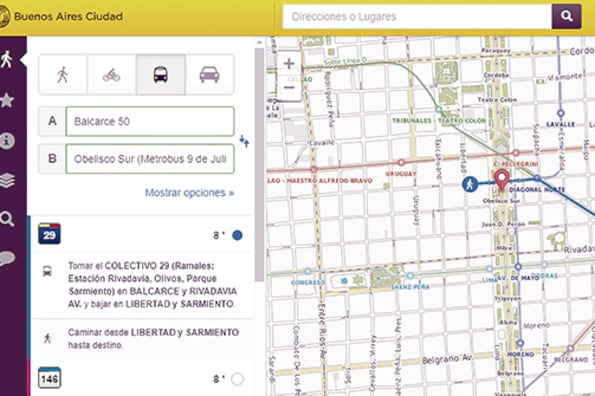Open the Buenos Aires Ciudad home logo
595x396 pixels.
coord(62,16)
